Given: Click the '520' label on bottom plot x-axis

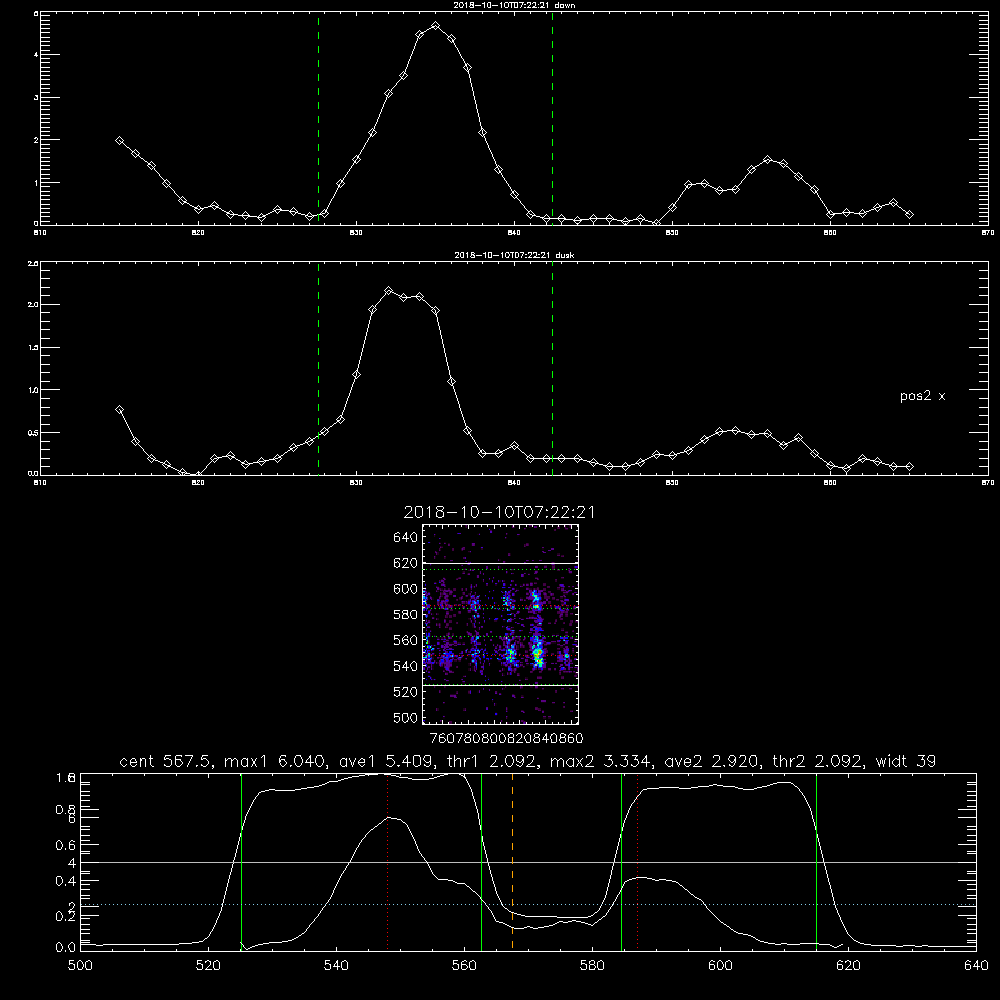Looking at the screenshot, I should tap(208, 966).
